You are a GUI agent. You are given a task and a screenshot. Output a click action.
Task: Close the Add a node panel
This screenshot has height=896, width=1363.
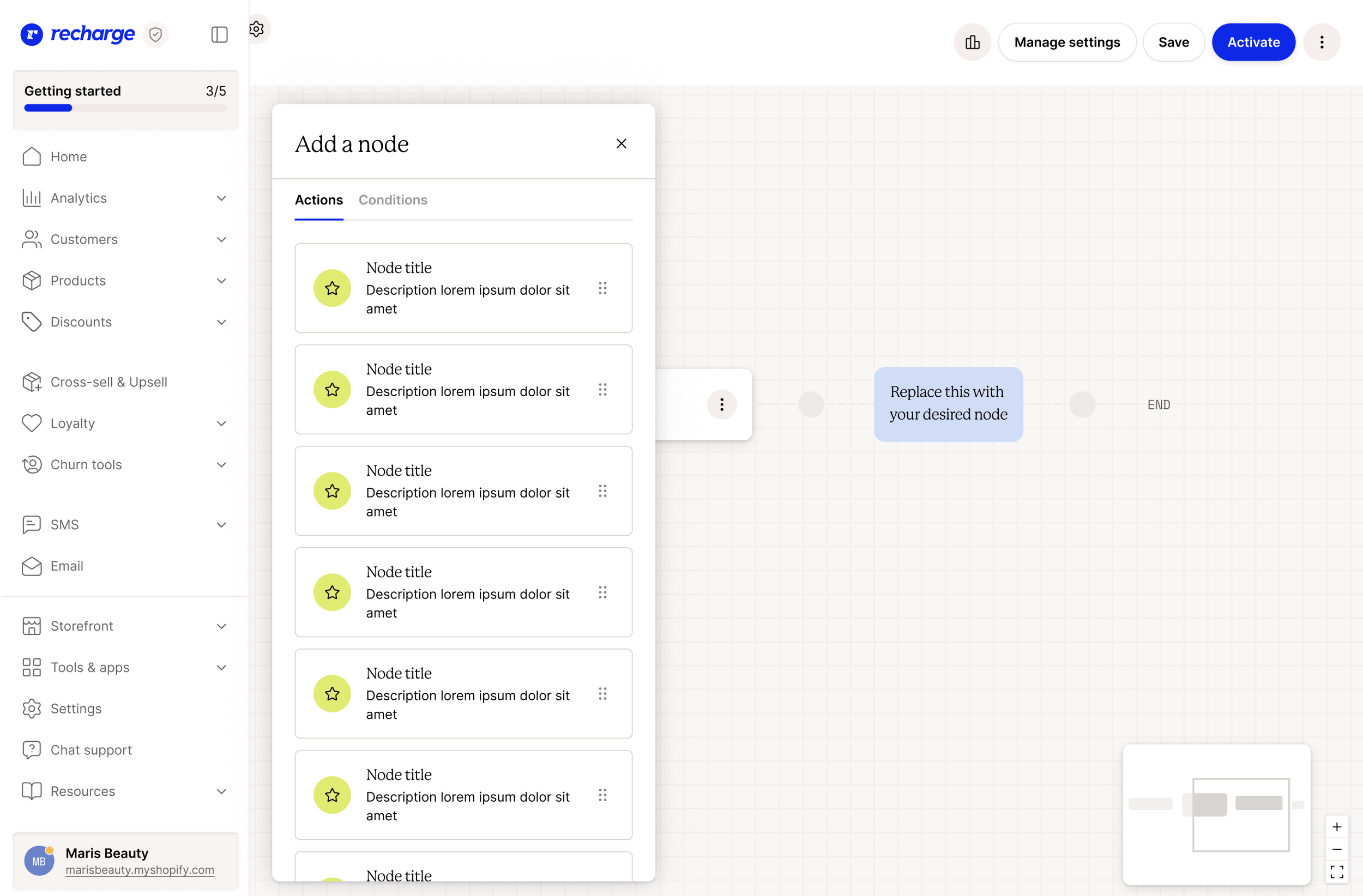tap(622, 143)
